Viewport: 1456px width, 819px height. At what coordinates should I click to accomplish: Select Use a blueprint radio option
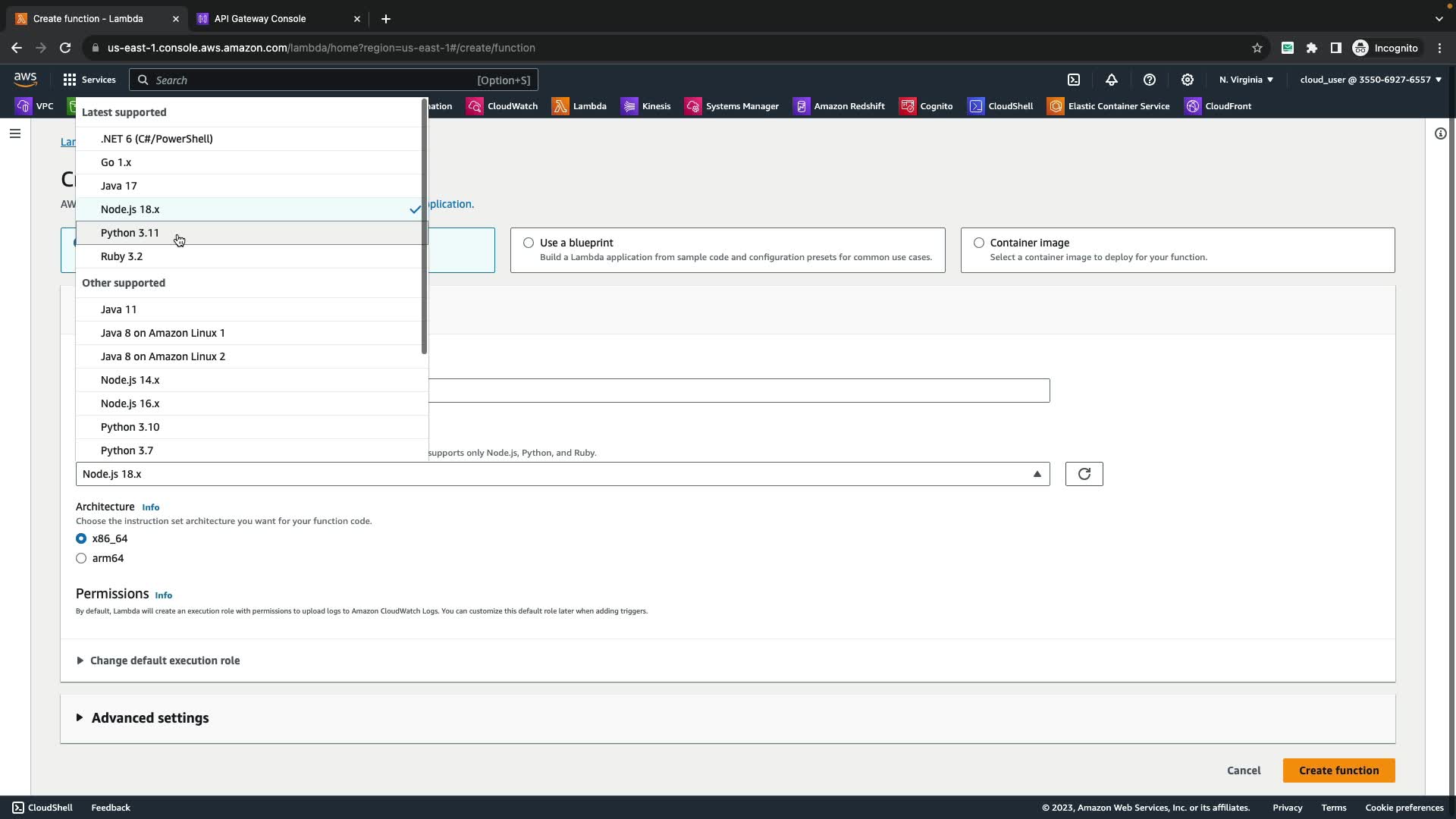pyautogui.click(x=529, y=243)
